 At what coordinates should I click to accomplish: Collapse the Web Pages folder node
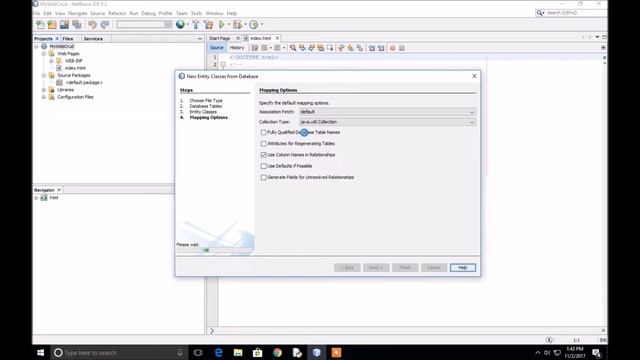click(x=44, y=54)
